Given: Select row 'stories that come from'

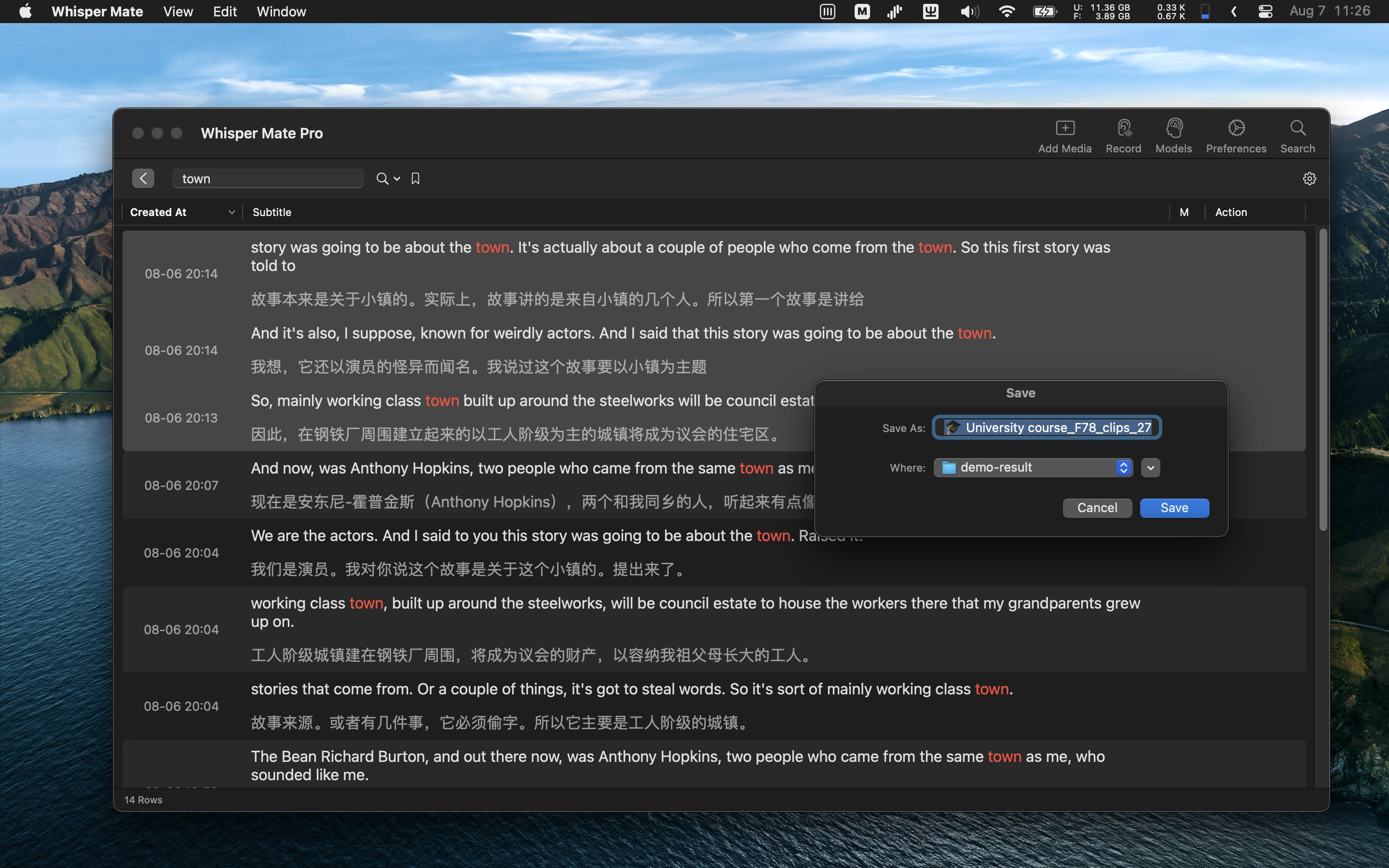Looking at the screenshot, I should [713, 705].
